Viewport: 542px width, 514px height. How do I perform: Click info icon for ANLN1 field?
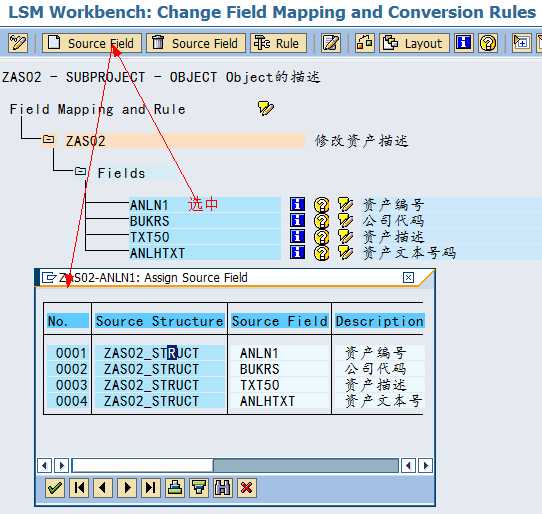click(297, 204)
